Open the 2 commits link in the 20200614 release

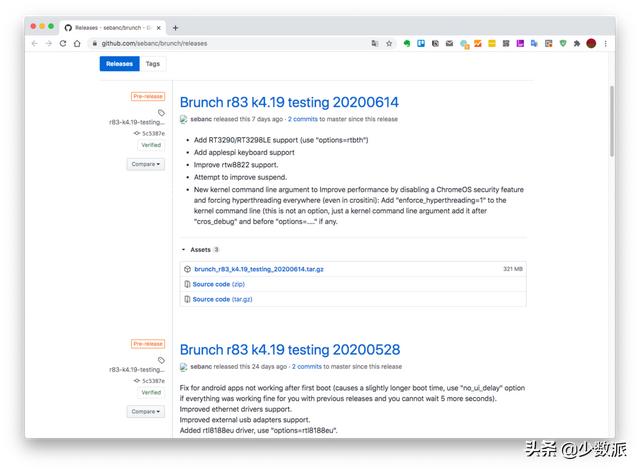pos(302,119)
